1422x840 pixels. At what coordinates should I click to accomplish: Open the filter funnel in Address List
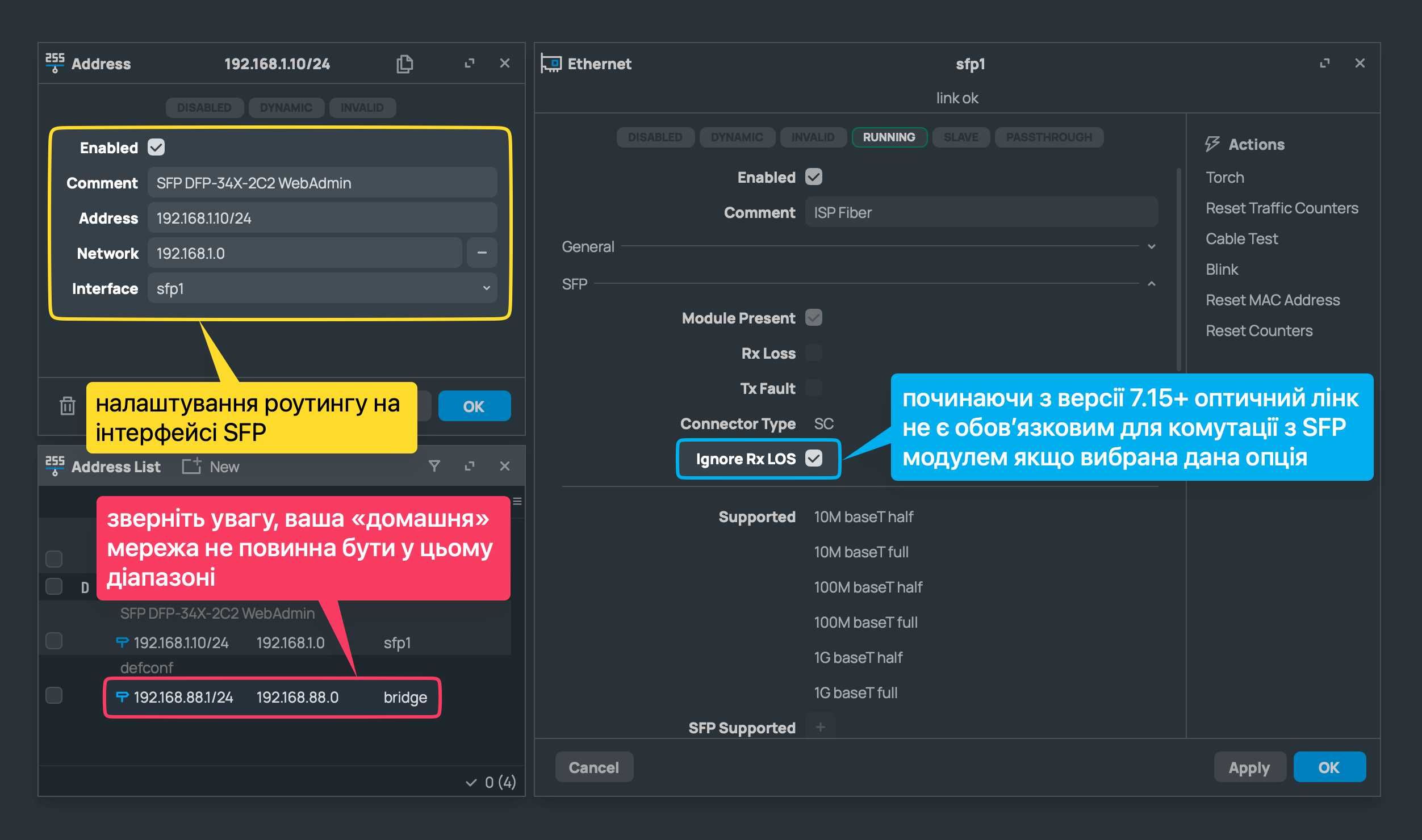point(434,466)
